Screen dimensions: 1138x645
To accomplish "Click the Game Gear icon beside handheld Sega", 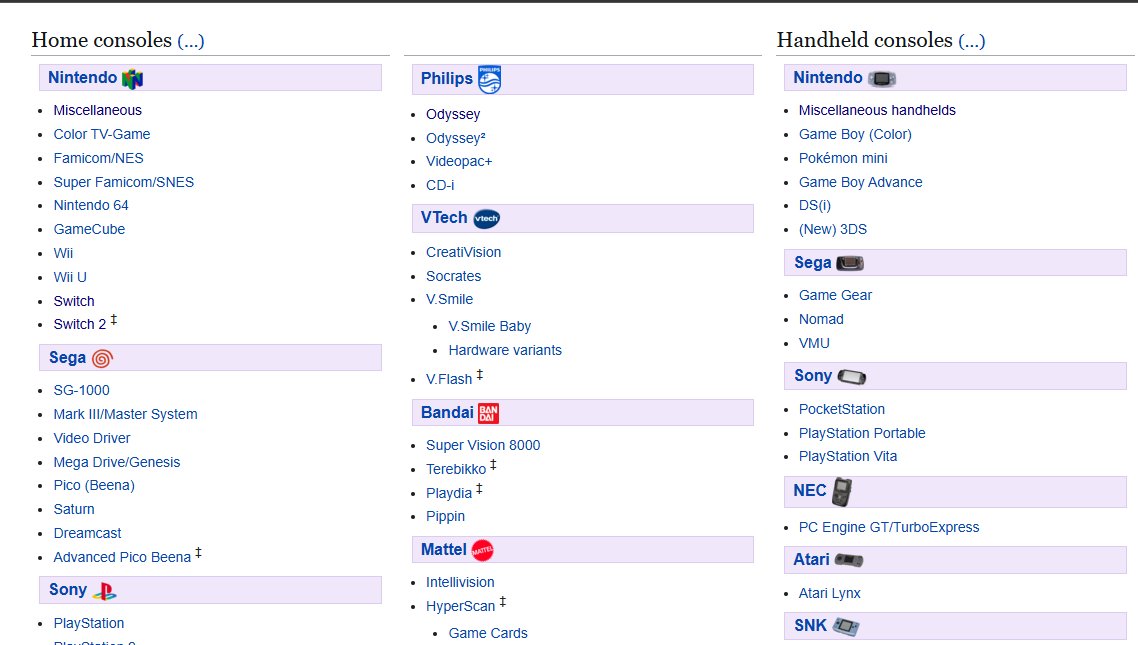I will tap(850, 263).
